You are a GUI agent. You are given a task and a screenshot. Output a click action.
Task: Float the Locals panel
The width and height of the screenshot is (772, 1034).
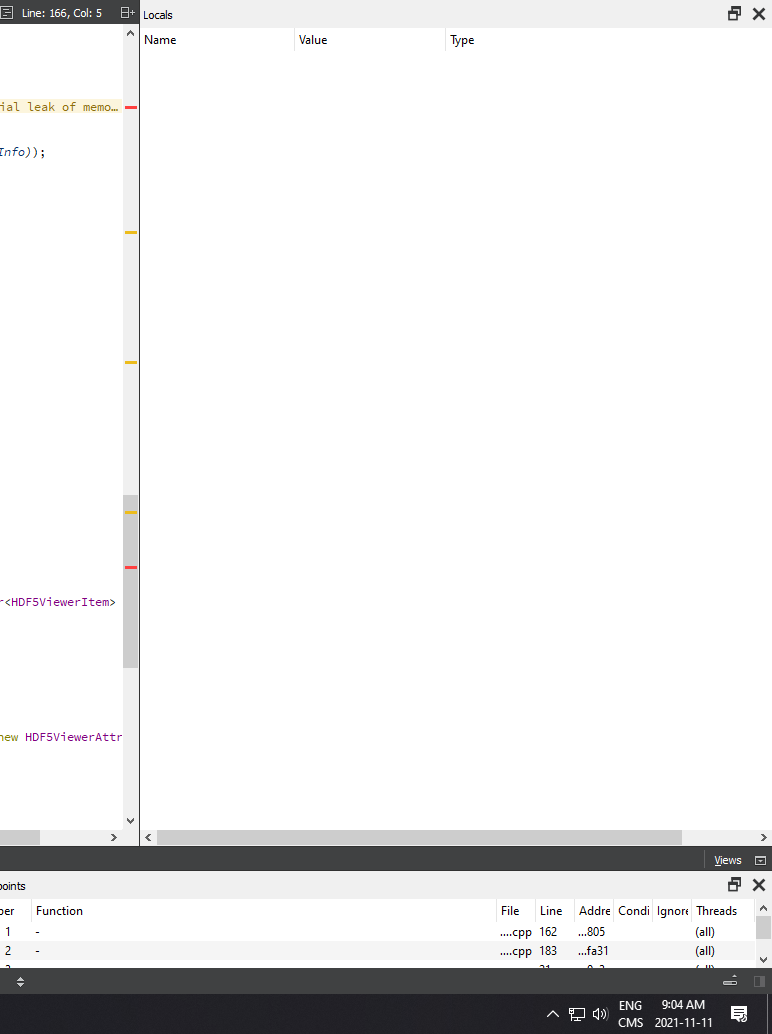click(x=734, y=14)
